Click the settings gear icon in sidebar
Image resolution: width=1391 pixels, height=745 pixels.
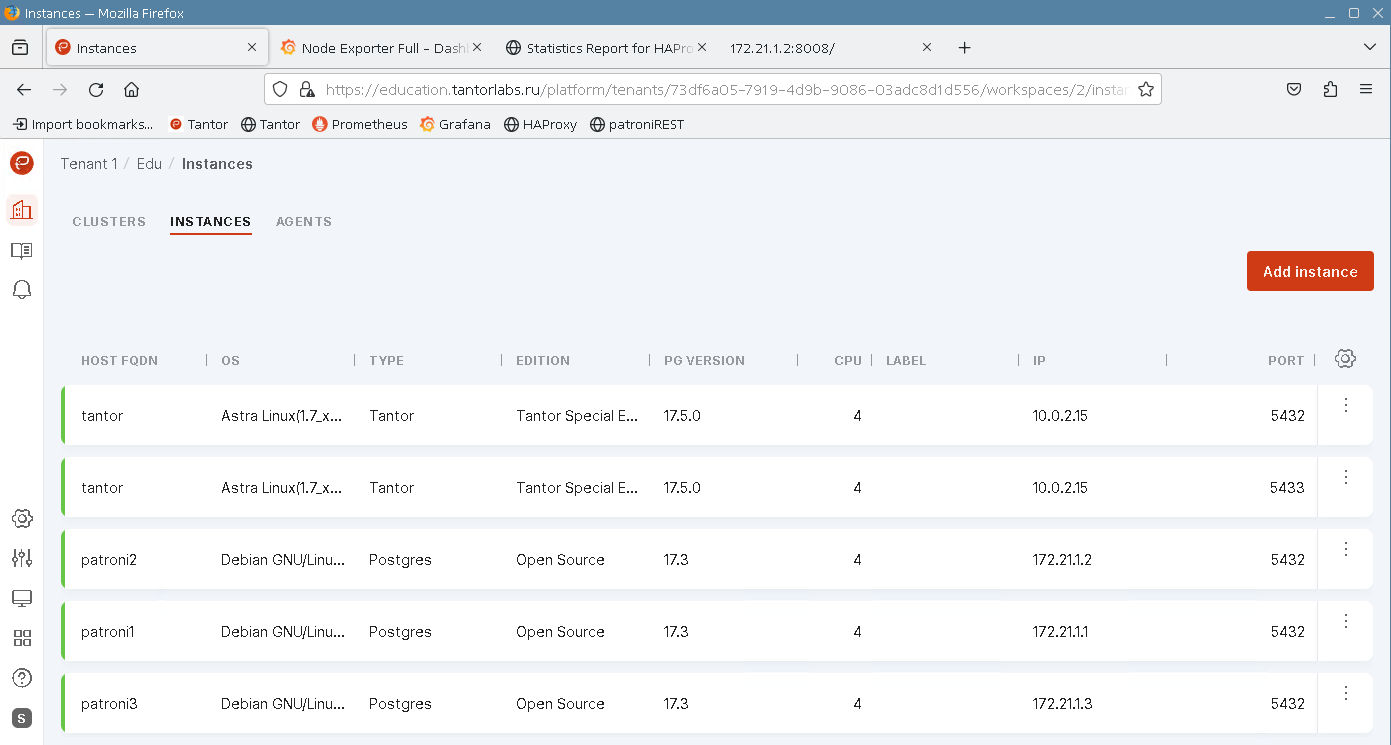point(22,518)
